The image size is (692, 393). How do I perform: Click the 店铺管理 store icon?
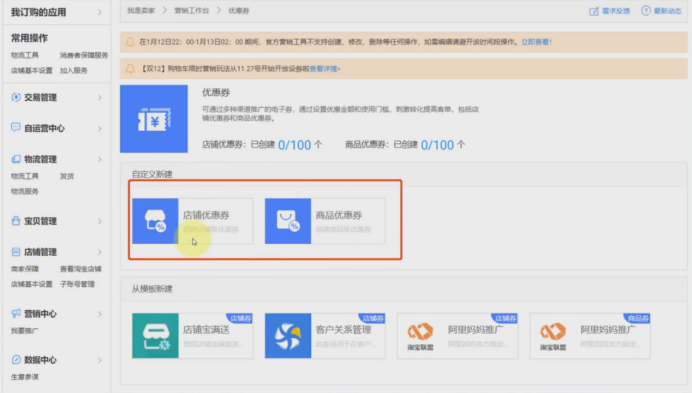16,252
